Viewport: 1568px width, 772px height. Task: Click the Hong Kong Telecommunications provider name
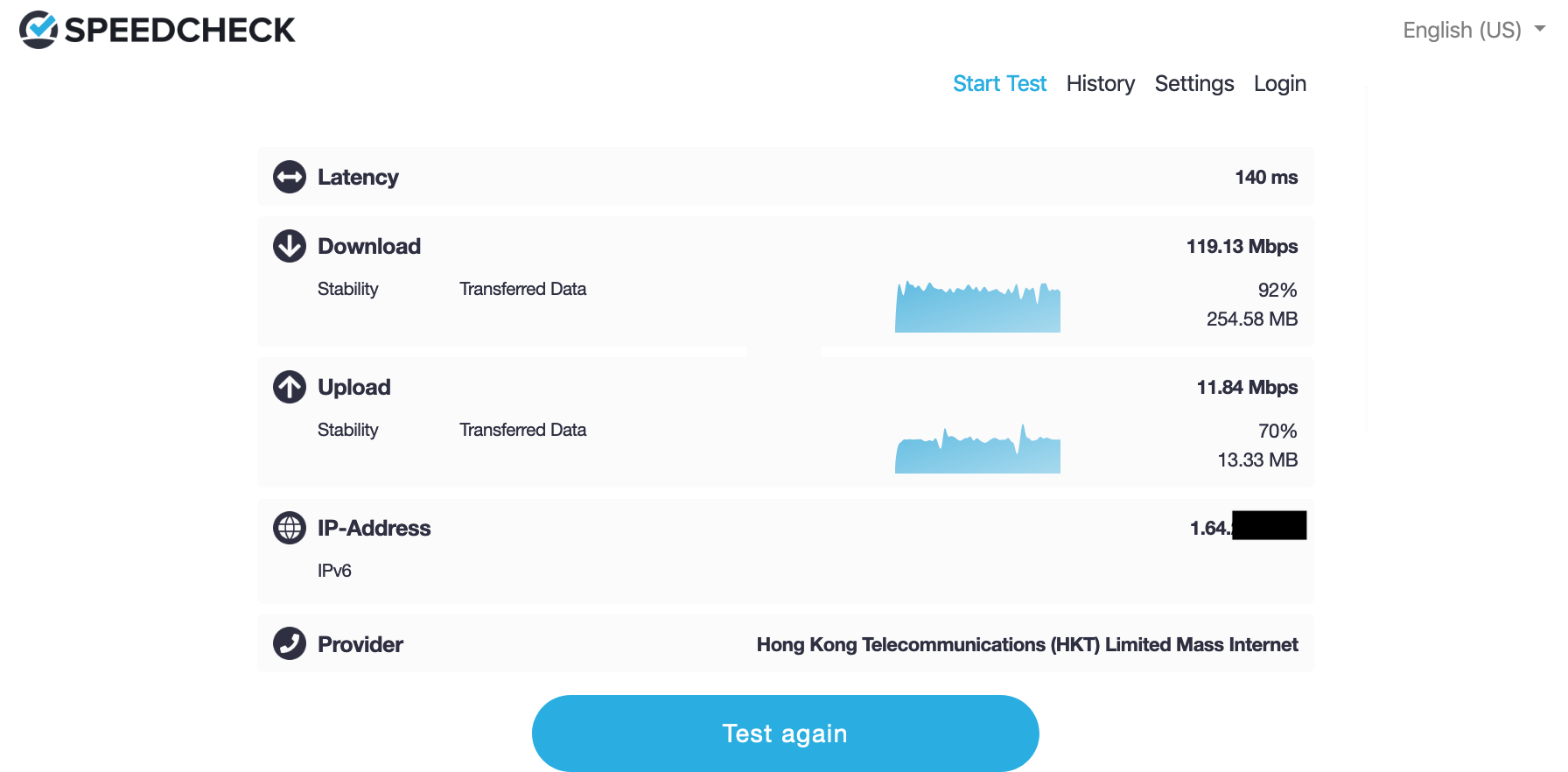tap(1026, 645)
